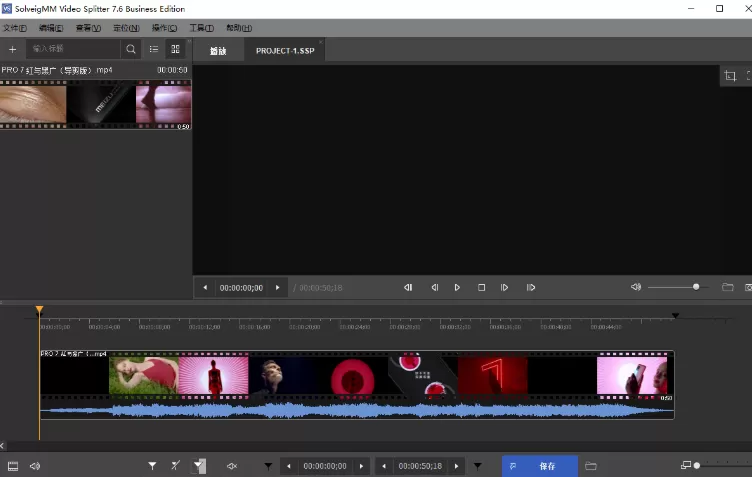Open output folder icon beside volume slider
The image size is (752, 477).
[728, 287]
